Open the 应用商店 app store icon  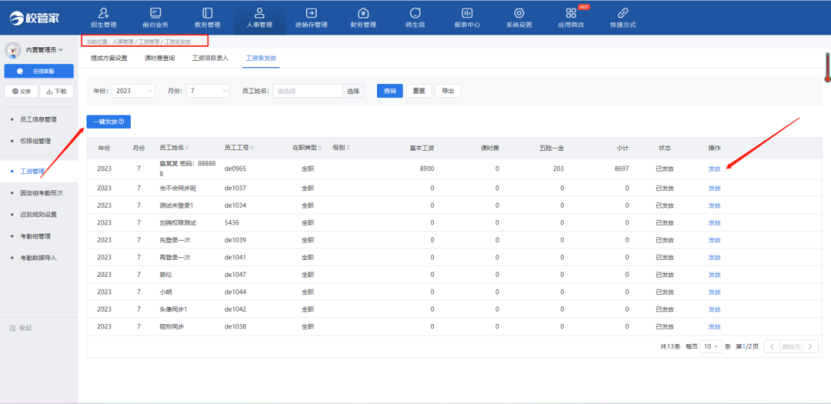pos(570,15)
